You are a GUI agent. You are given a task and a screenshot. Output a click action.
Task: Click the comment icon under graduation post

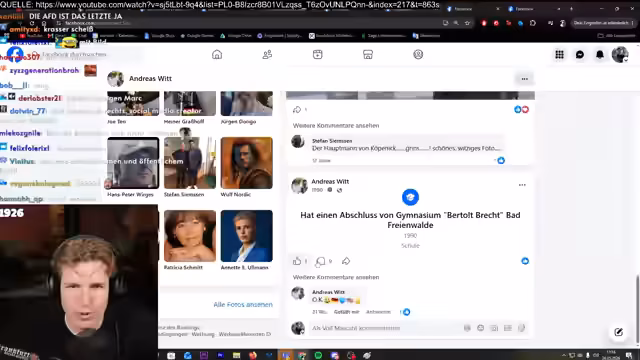coord(321,261)
